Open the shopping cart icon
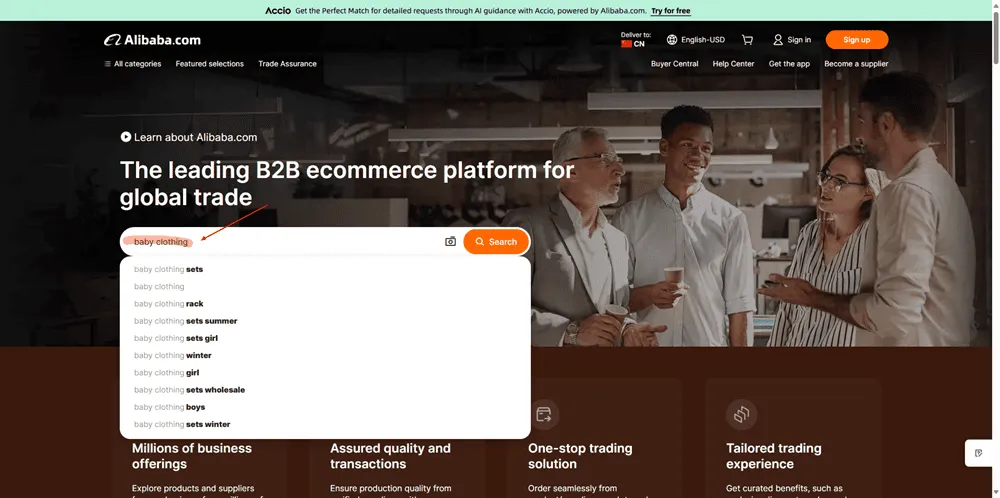Image resolution: width=1000 pixels, height=498 pixels. 747,40
